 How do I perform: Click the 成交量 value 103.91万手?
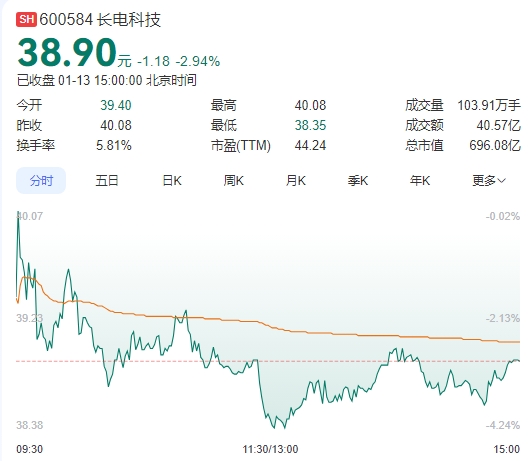[489, 105]
